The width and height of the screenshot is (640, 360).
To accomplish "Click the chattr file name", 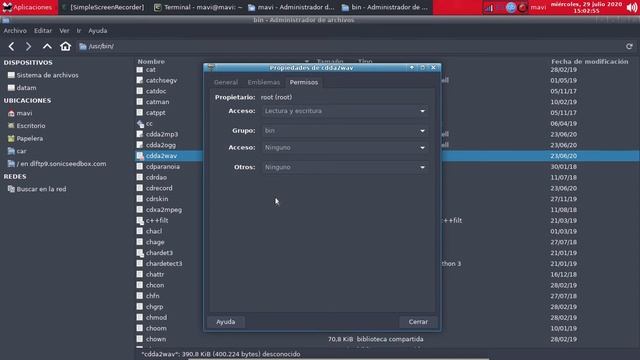I will pyautogui.click(x=155, y=274).
